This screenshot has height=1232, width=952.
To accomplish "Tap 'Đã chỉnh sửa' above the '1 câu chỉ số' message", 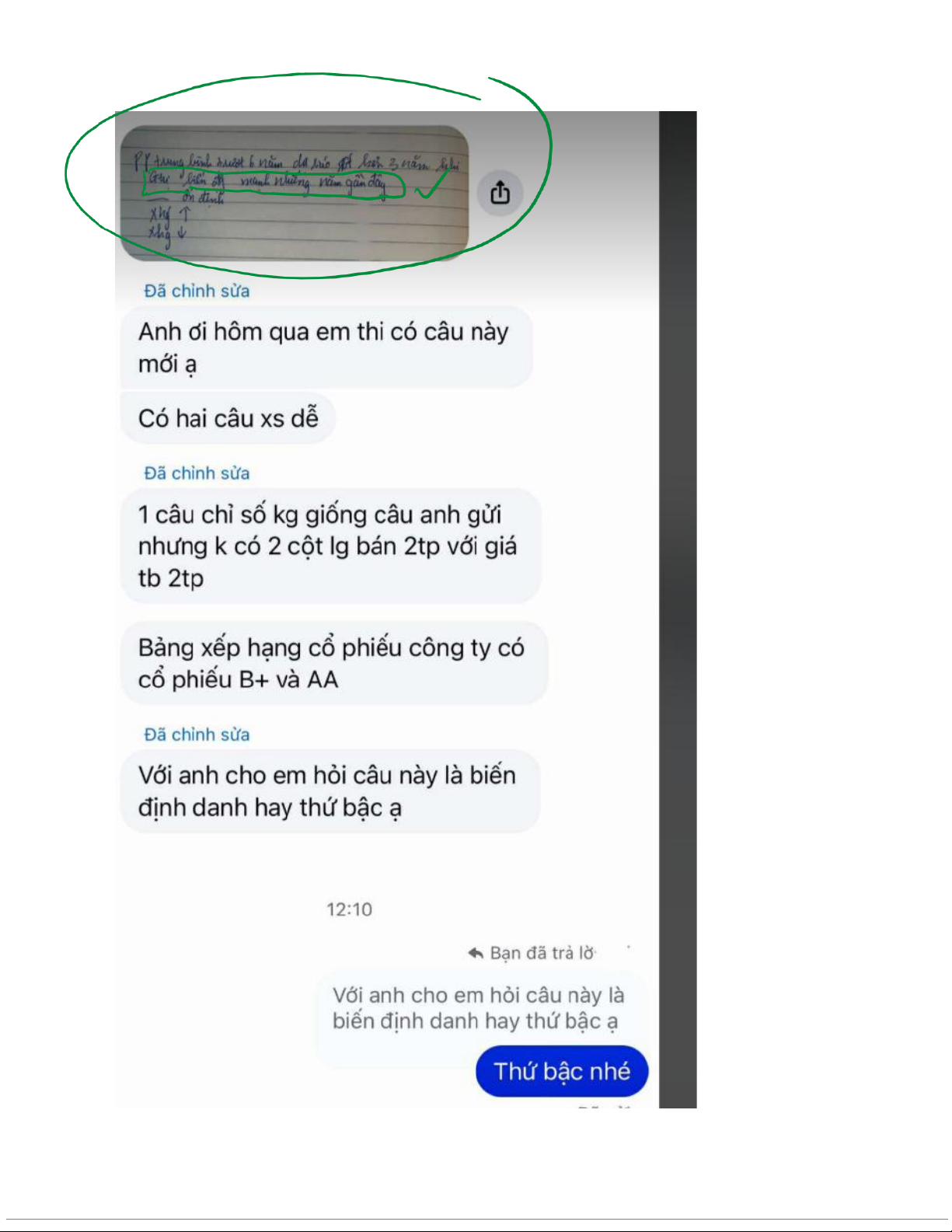I will coord(197,473).
